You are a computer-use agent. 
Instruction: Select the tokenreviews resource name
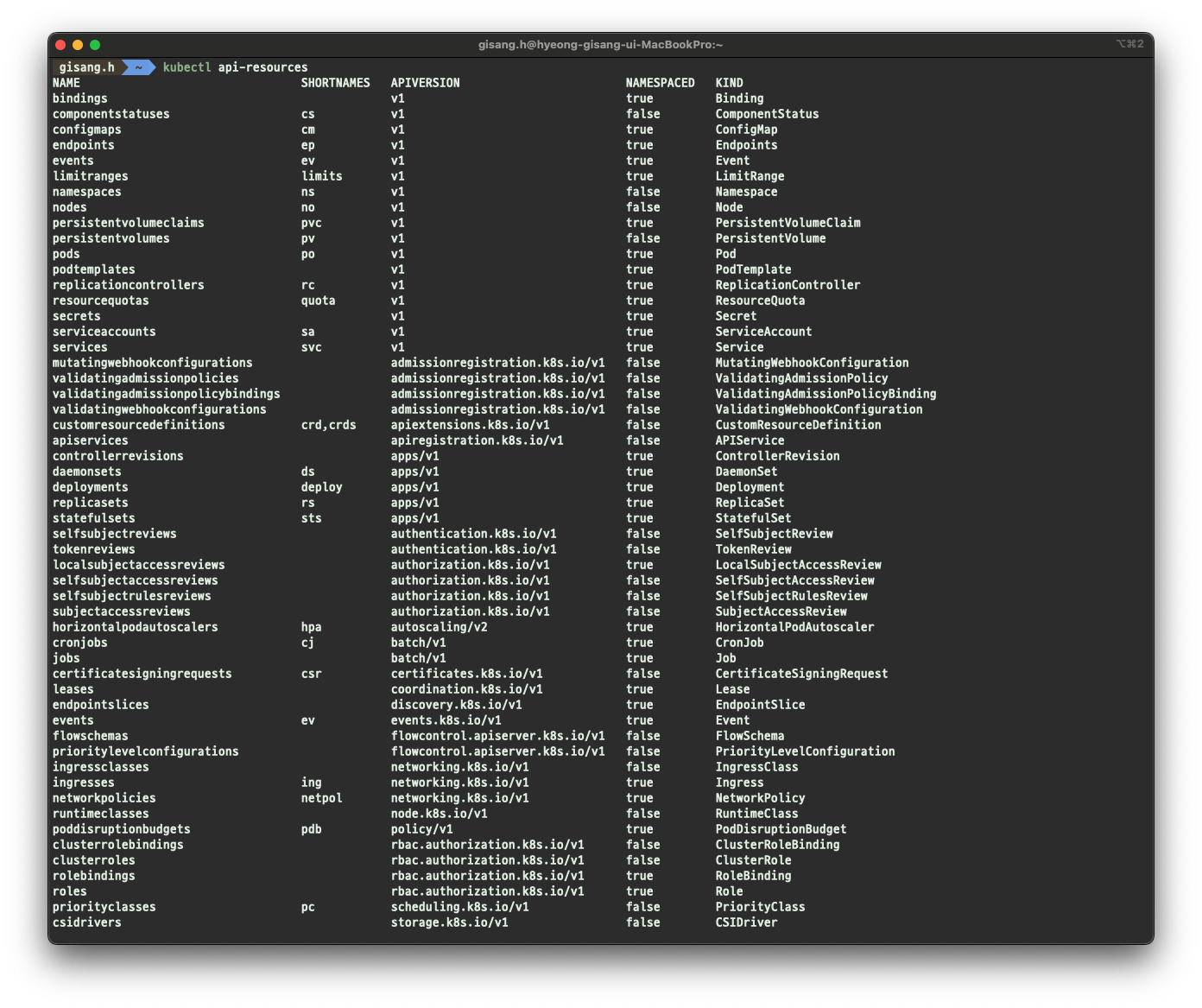click(x=94, y=549)
